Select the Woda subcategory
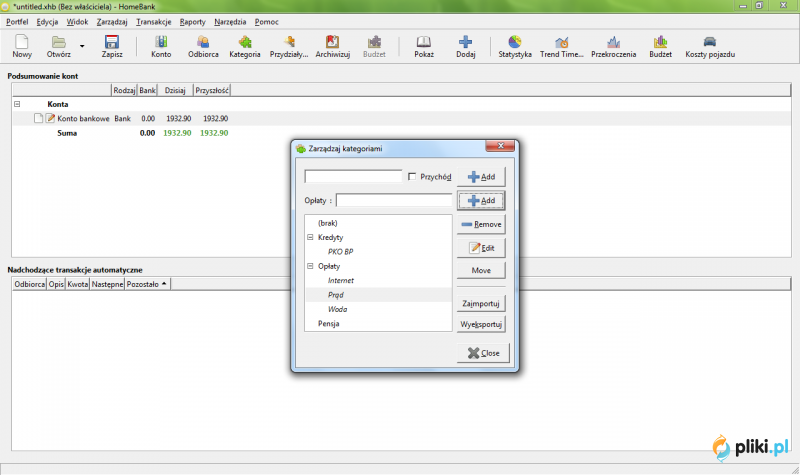This screenshot has height=475, width=800. click(x=378, y=309)
